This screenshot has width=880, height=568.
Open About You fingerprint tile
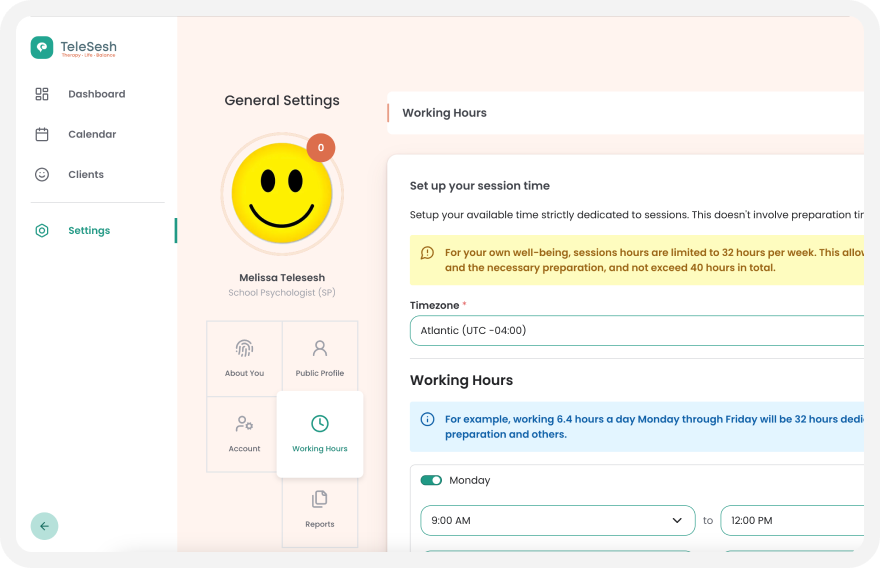244,358
